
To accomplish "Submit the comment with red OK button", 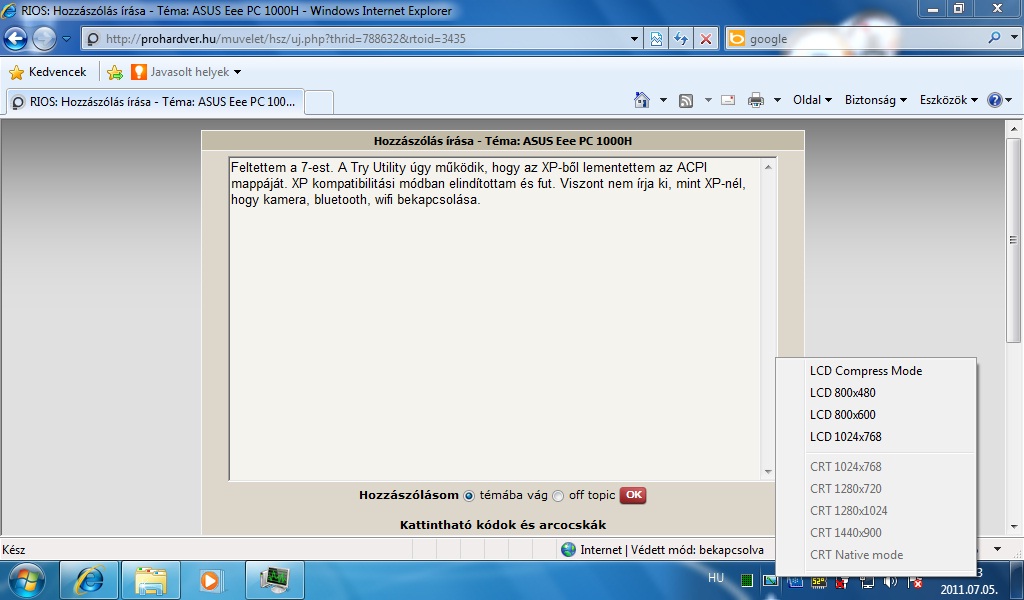I will tap(633, 495).
